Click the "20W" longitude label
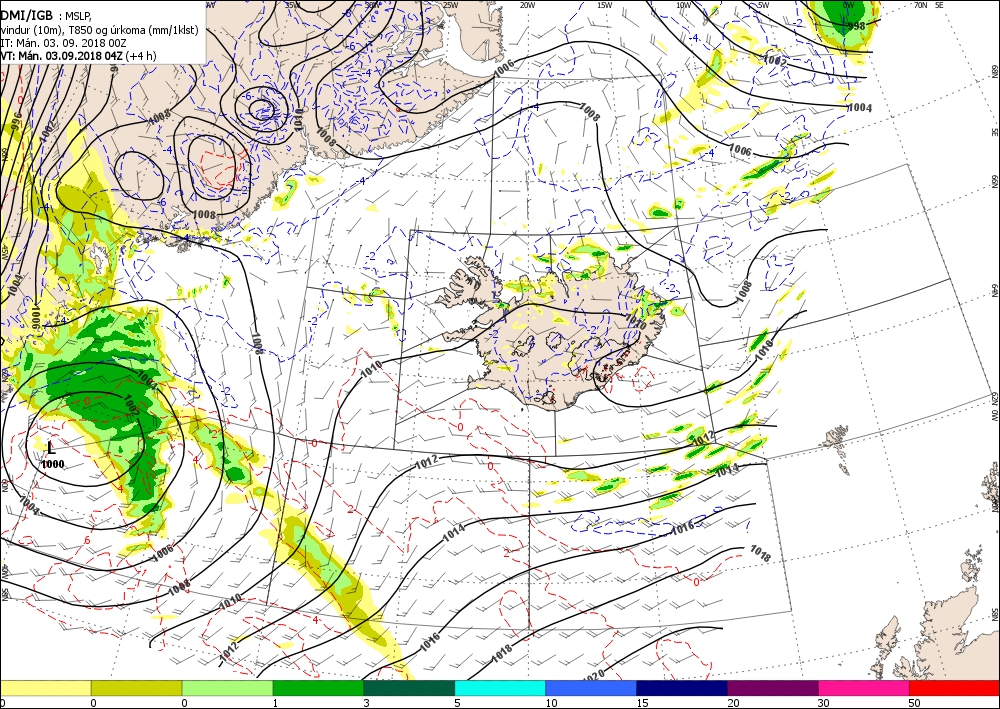Viewport: 1000px width, 709px height. 527,5
